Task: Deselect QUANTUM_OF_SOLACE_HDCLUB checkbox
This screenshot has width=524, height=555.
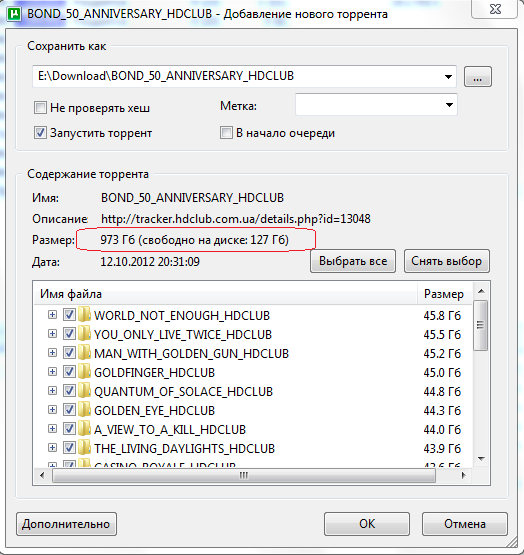Action: coord(69,391)
